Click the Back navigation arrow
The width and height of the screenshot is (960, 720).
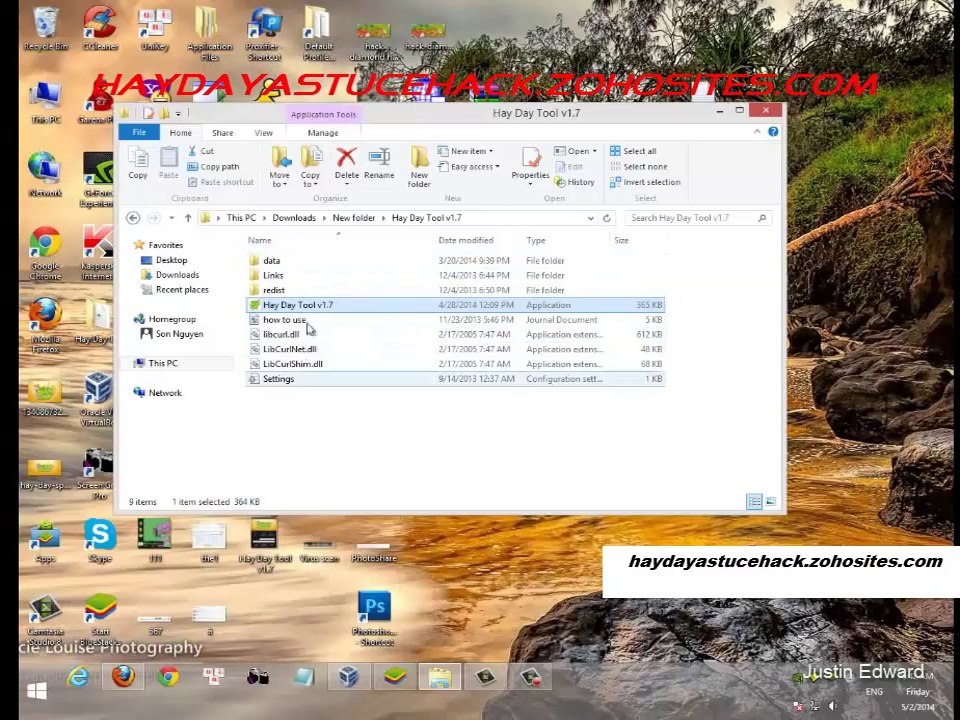coord(133,218)
